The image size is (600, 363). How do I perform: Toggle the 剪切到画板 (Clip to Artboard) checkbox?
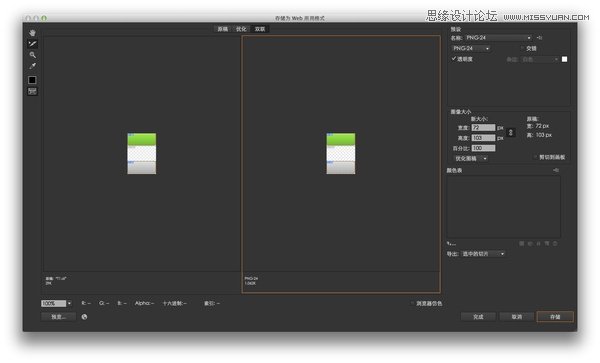(x=535, y=157)
